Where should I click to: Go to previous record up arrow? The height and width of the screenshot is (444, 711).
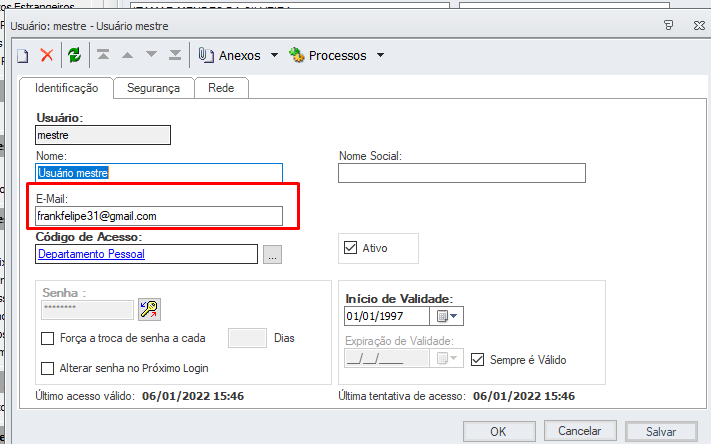pyautogui.click(x=128, y=55)
